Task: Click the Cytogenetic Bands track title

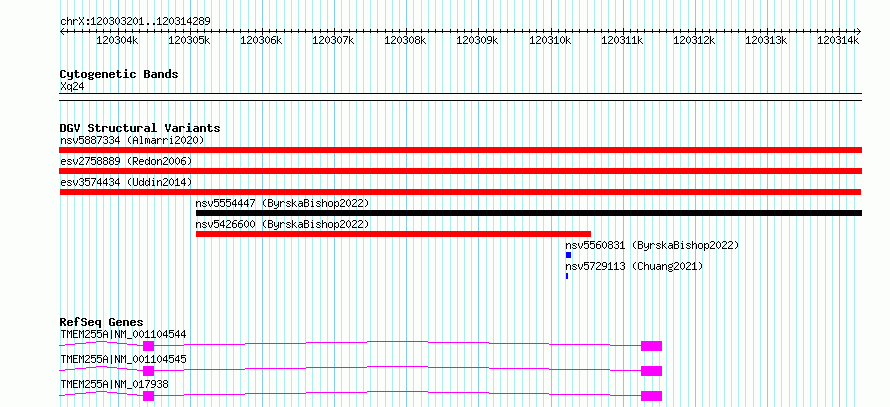Action: [x=119, y=74]
